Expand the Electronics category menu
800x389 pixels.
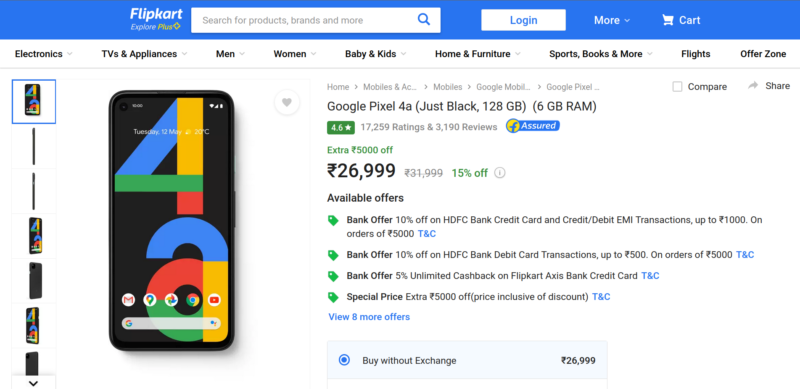click(43, 54)
